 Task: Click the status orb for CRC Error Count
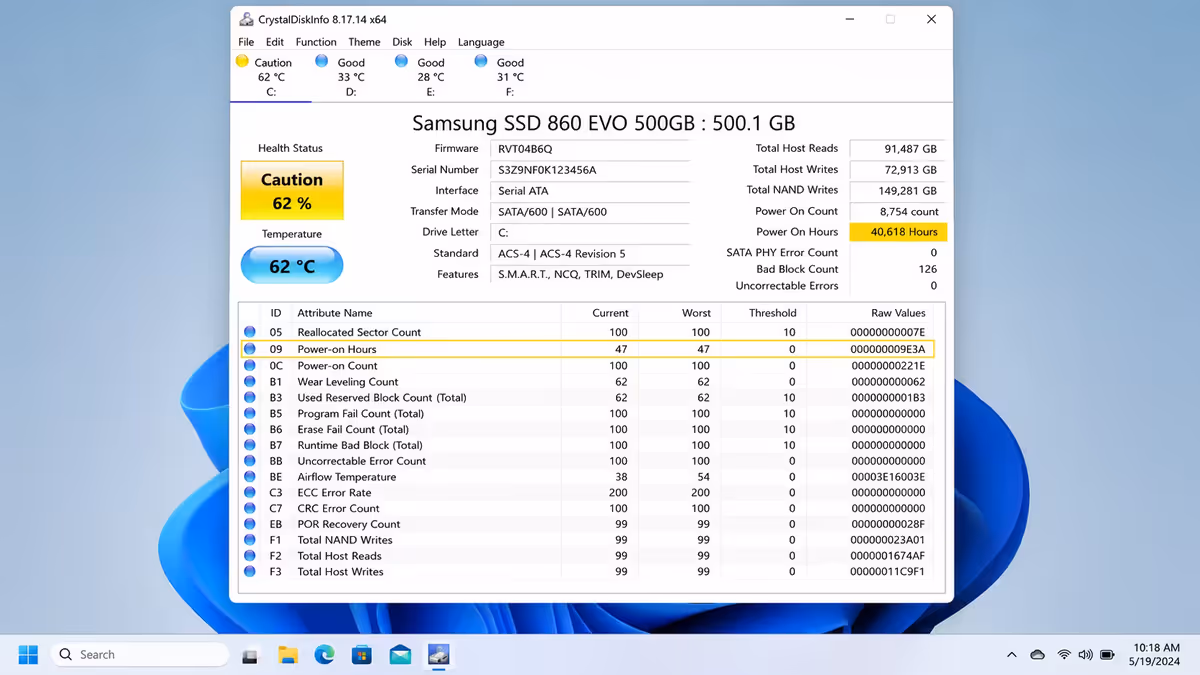250,508
